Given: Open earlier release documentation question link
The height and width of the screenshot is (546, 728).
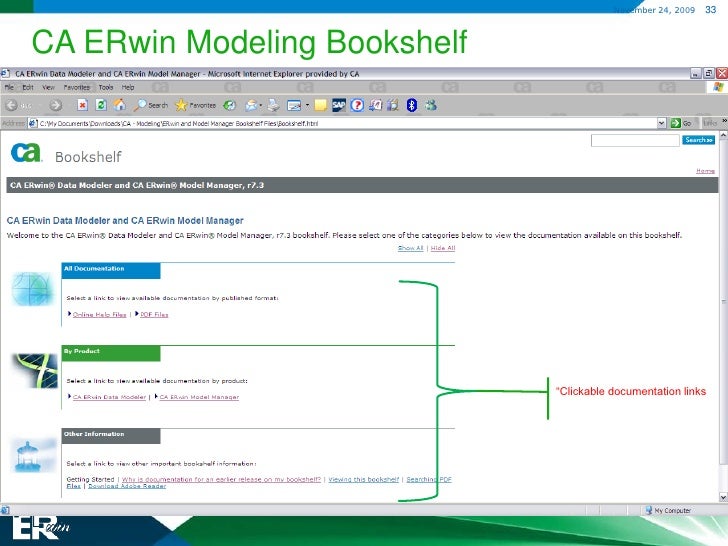Looking at the screenshot, I should (221, 479).
